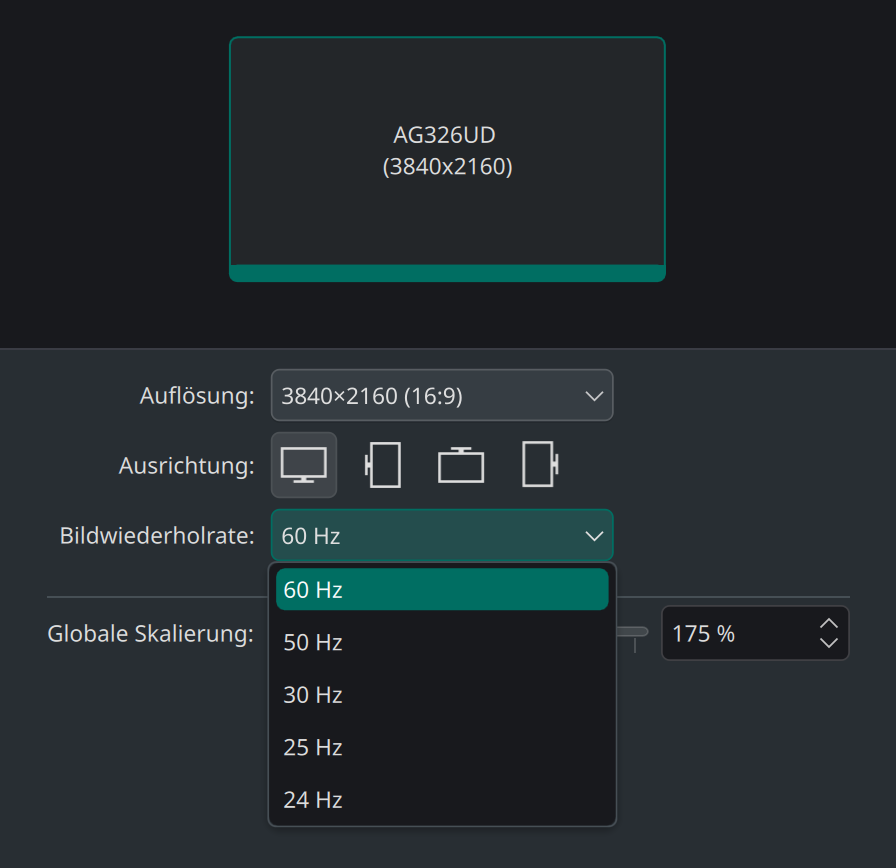Viewport: 896px width, 868px height.
Task: Click the Auflösung label
Action: (197, 395)
